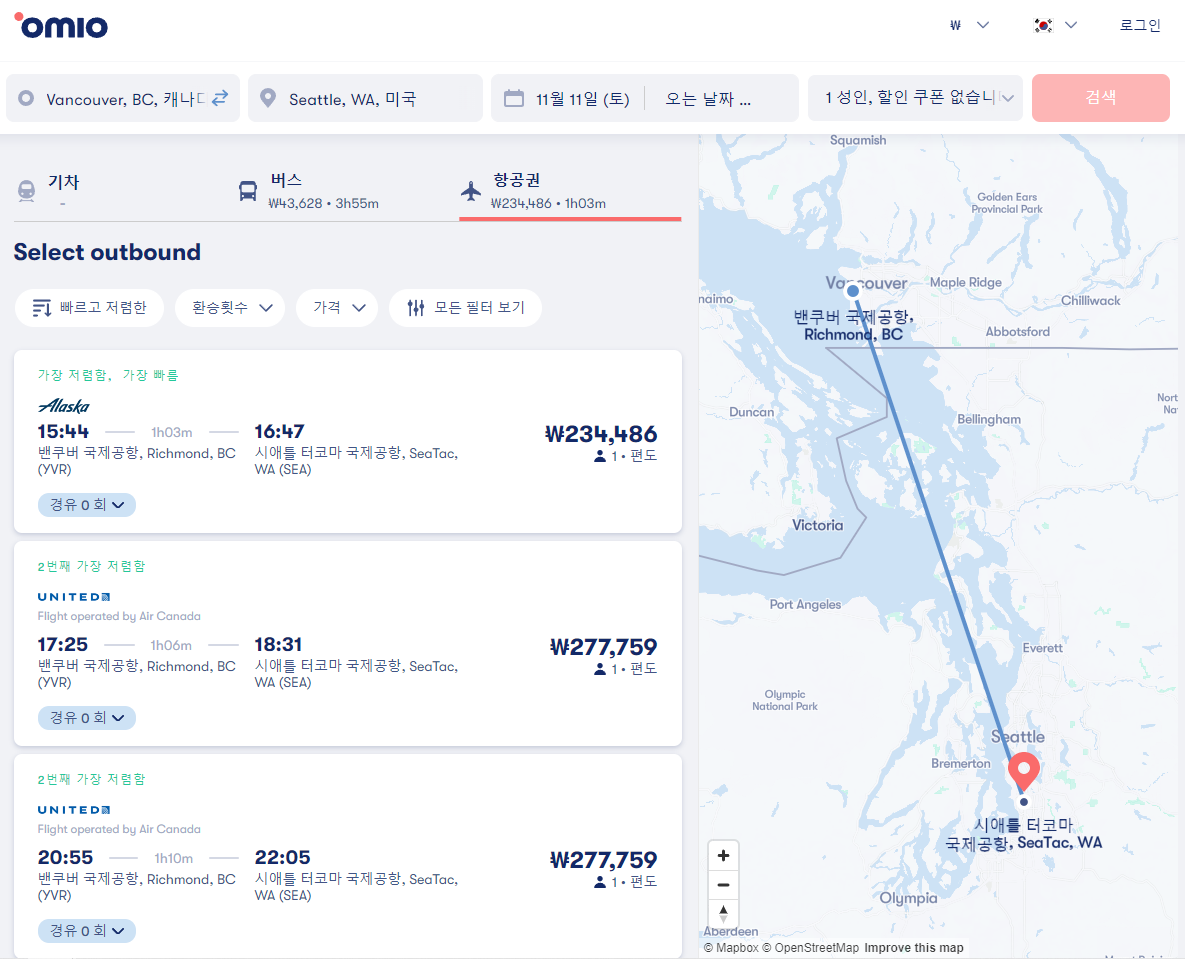Select the ₩234,486 Alaska flight price

601,434
